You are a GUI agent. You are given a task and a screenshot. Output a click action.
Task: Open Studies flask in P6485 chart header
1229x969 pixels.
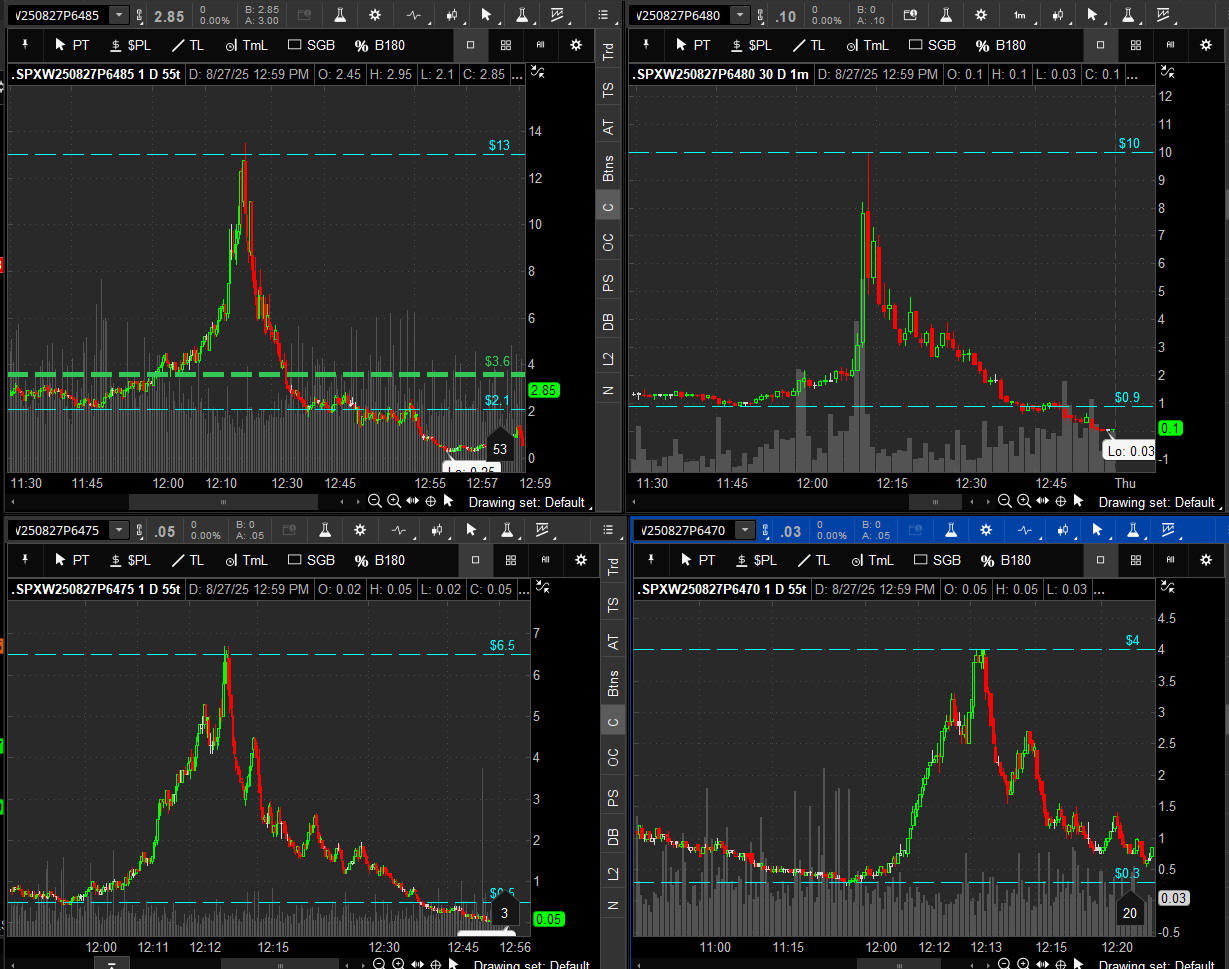coord(340,15)
